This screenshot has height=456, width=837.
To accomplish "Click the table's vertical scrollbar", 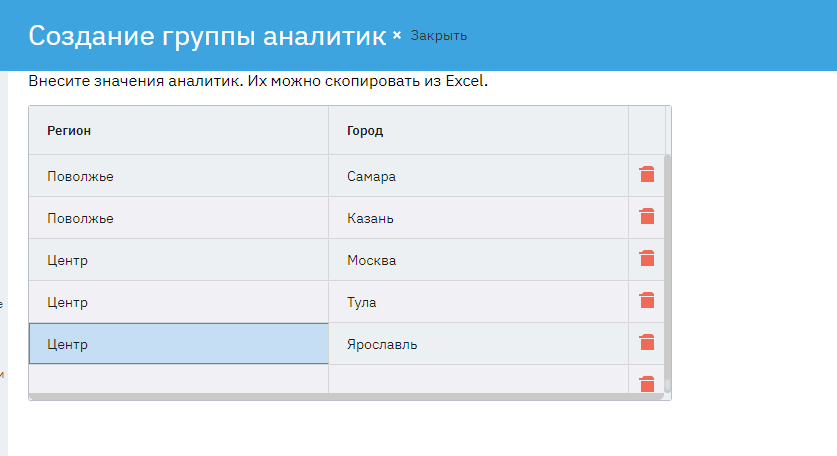I will [x=668, y=270].
